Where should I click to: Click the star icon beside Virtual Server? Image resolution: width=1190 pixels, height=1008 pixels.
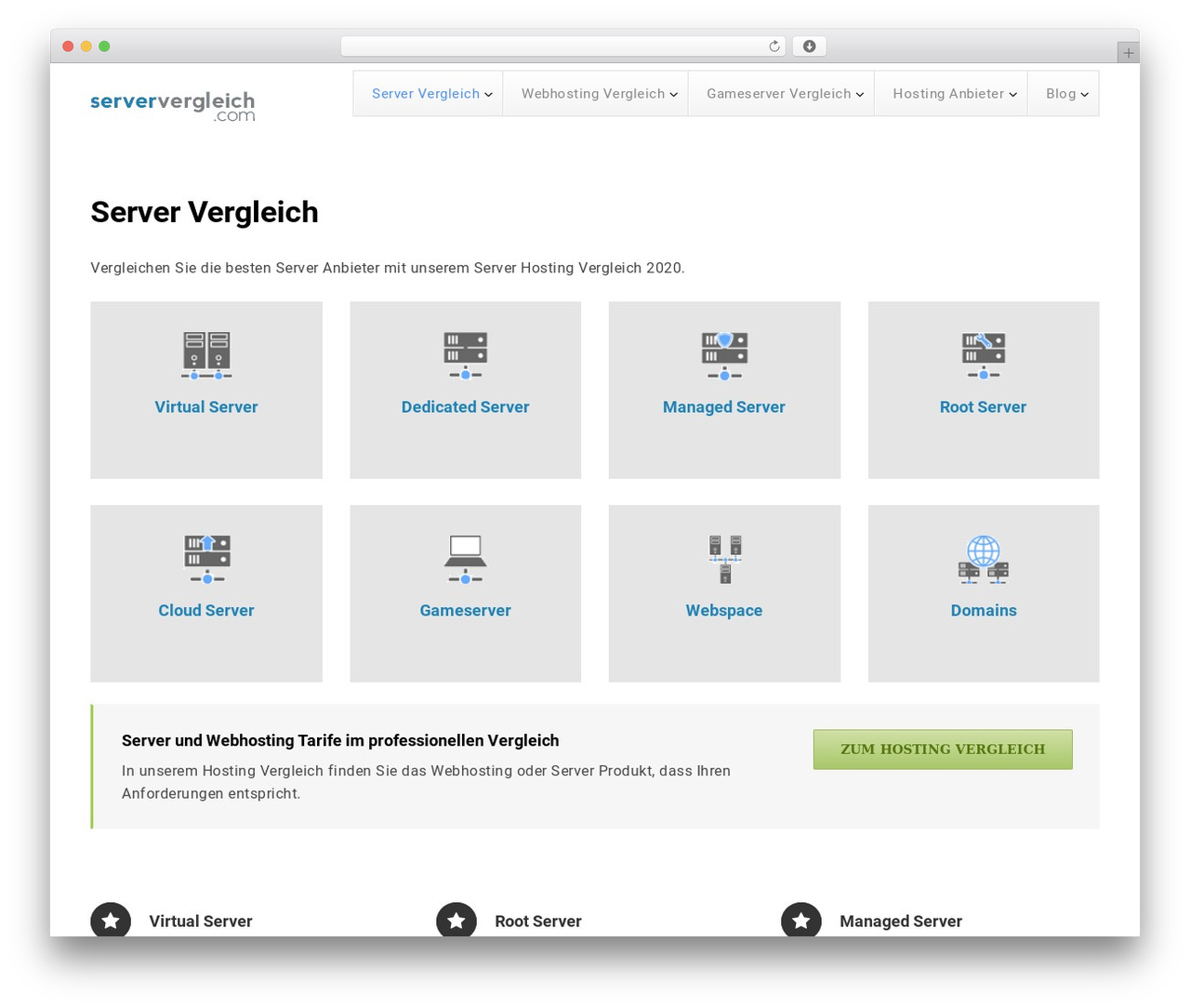(111, 921)
